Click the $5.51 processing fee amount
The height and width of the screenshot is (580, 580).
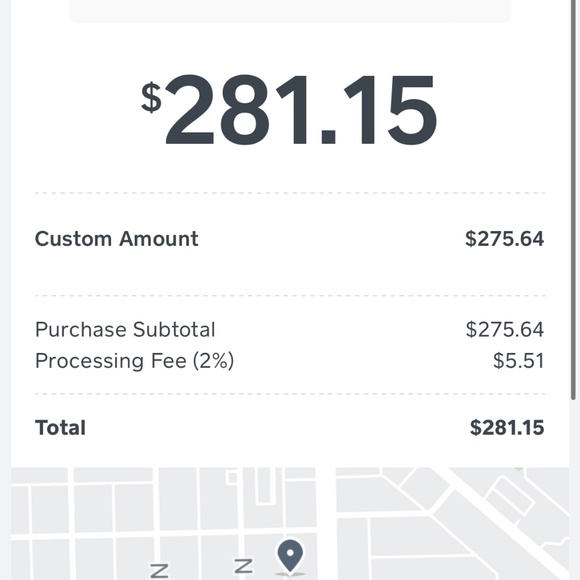(x=519, y=361)
